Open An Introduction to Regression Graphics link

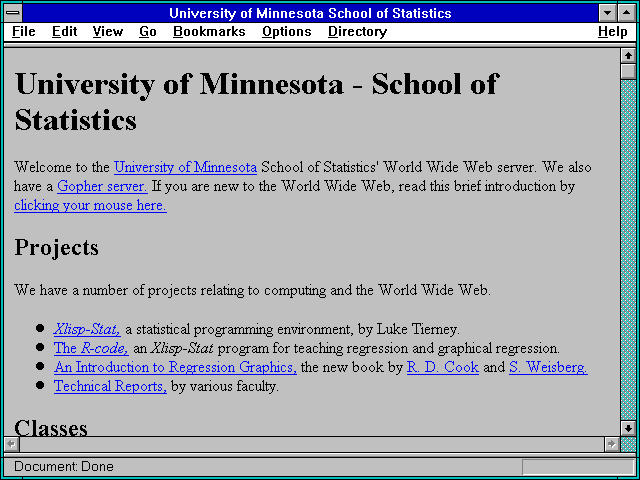click(x=176, y=367)
